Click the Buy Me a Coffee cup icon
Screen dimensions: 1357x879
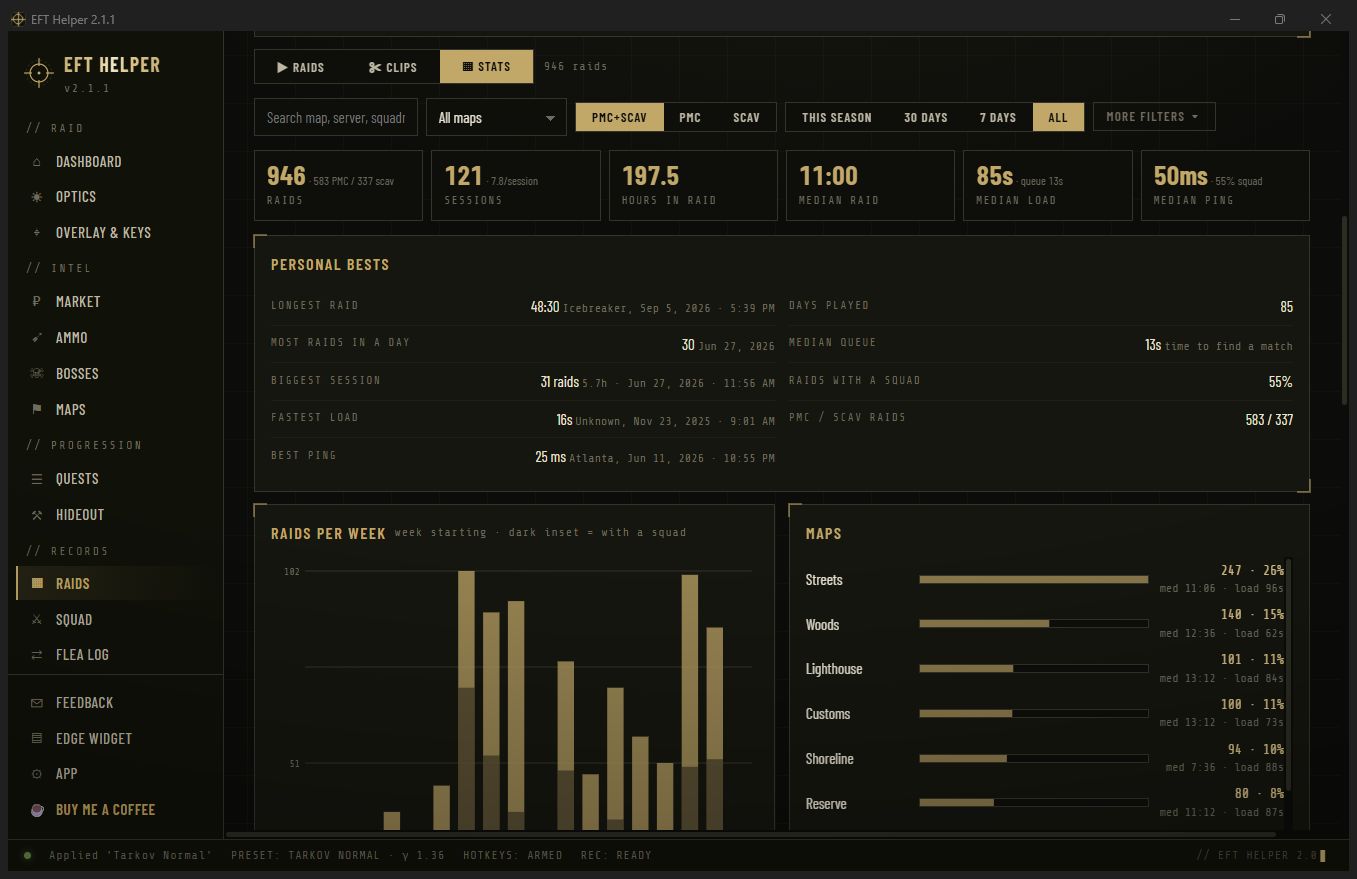coord(37,810)
